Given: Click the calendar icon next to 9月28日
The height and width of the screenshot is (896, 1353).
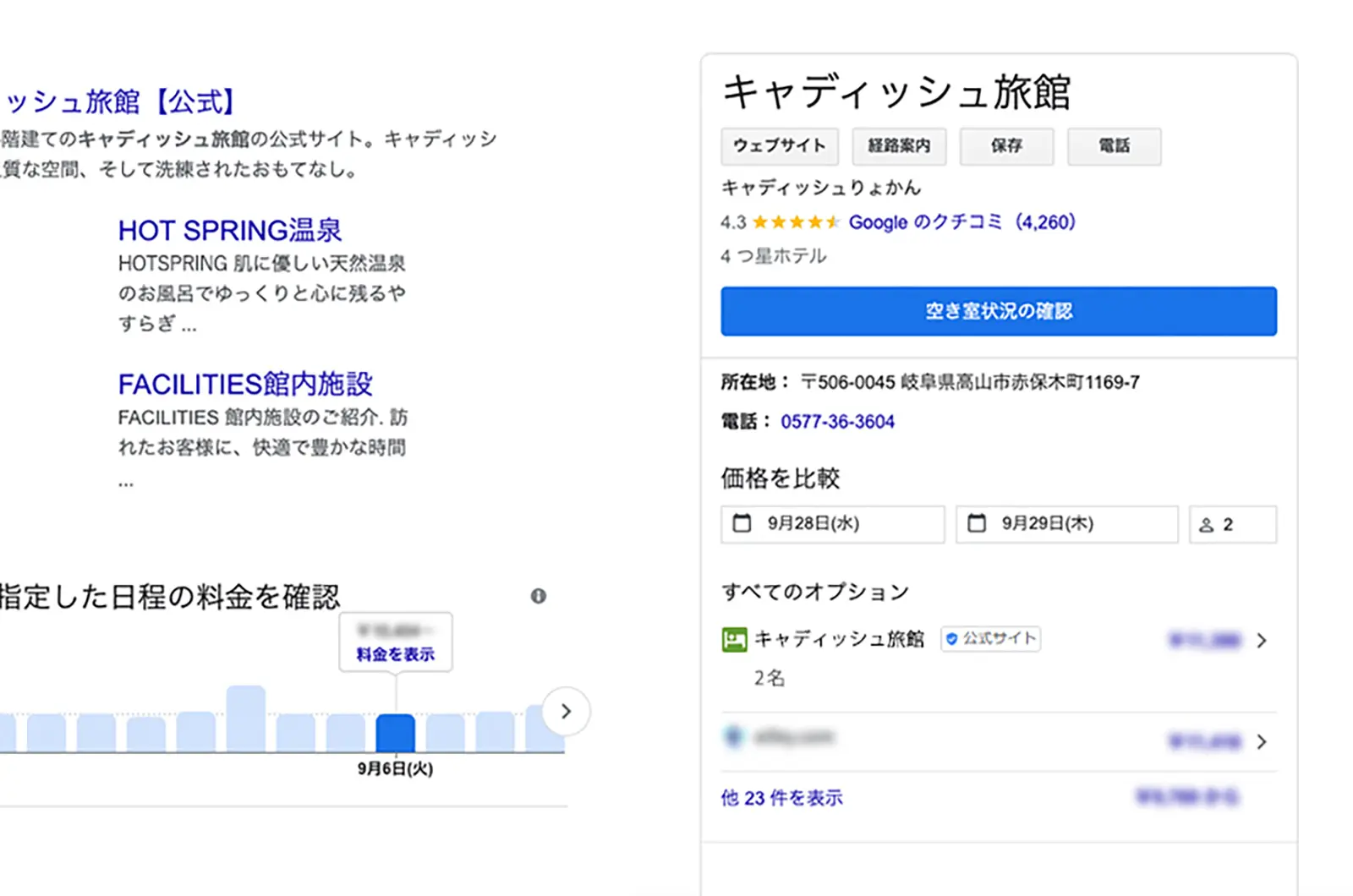Looking at the screenshot, I should click(x=740, y=524).
